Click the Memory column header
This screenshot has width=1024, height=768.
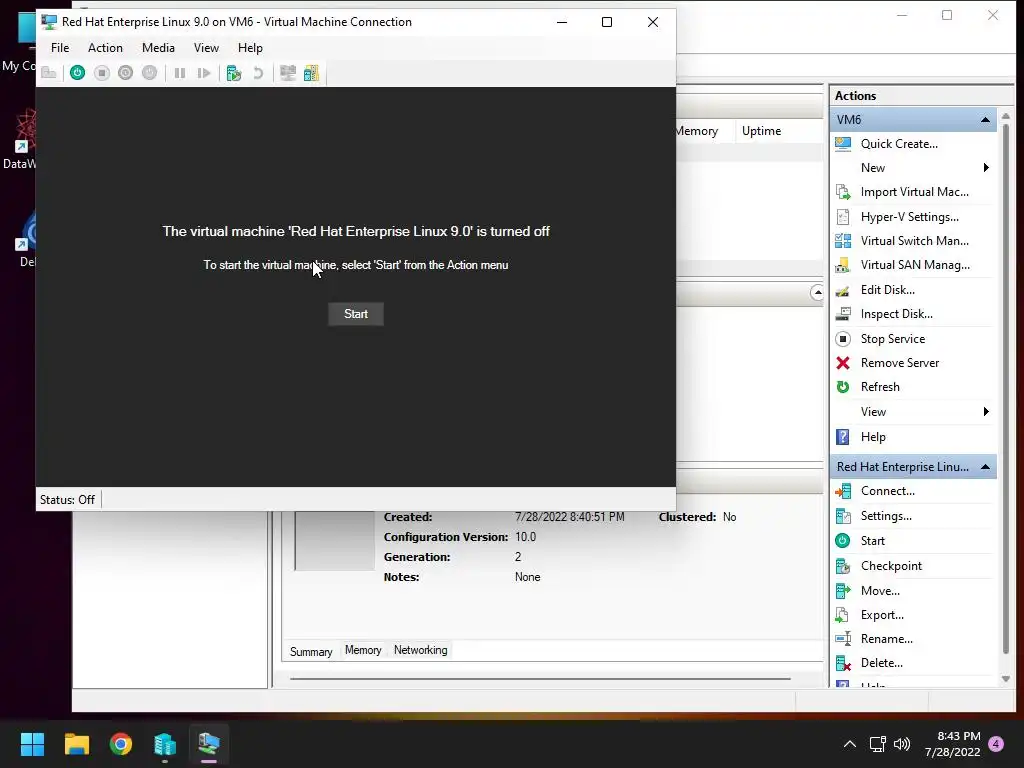[x=703, y=131]
